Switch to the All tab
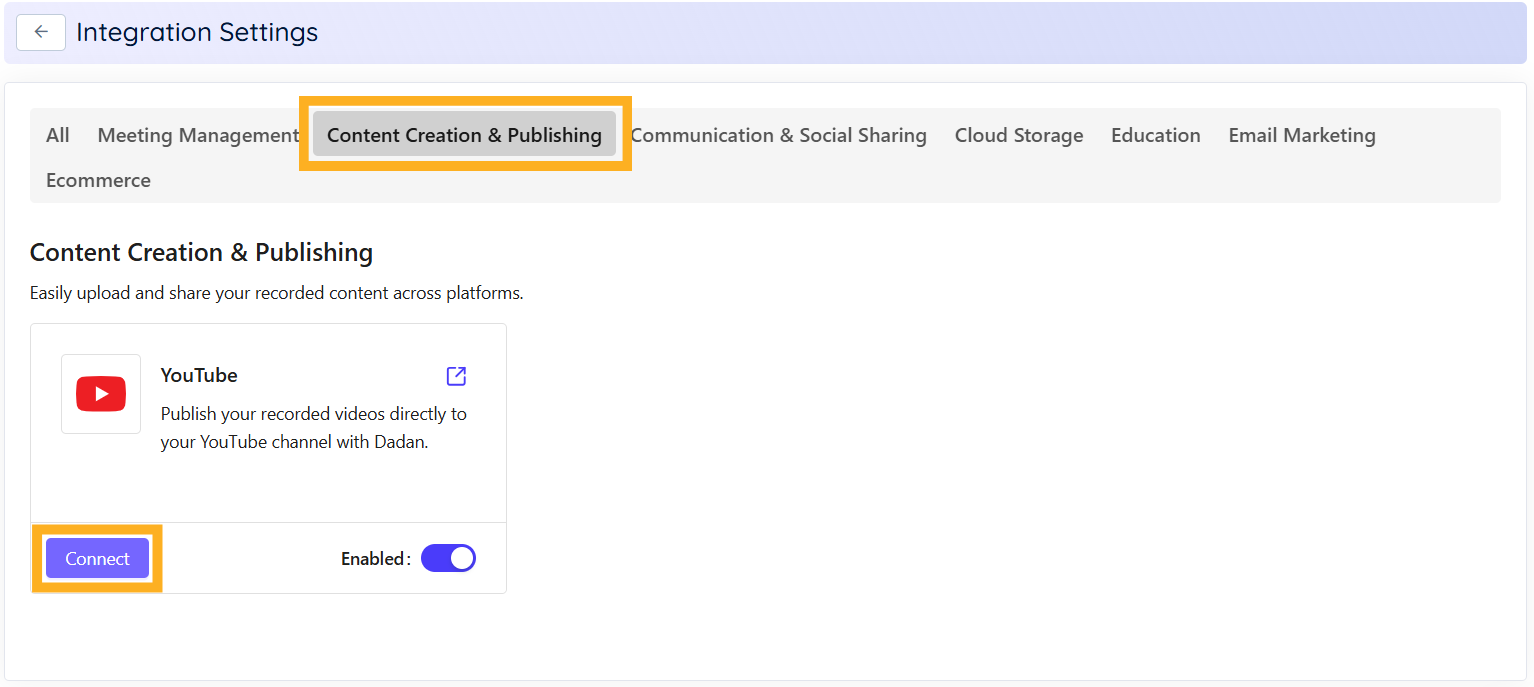The image size is (1534, 687). coord(57,134)
